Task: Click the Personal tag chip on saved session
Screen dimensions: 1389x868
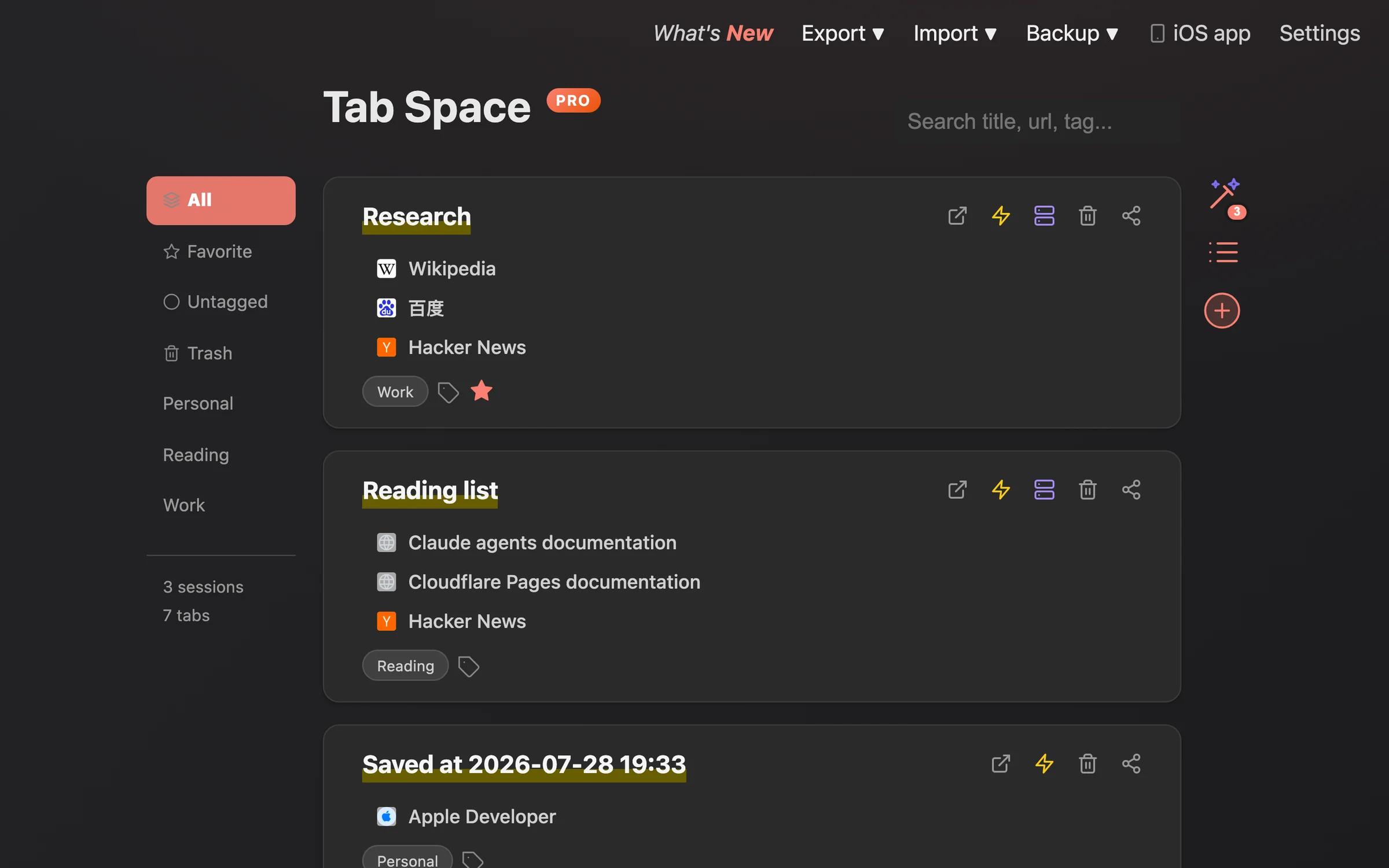Action: (407, 859)
